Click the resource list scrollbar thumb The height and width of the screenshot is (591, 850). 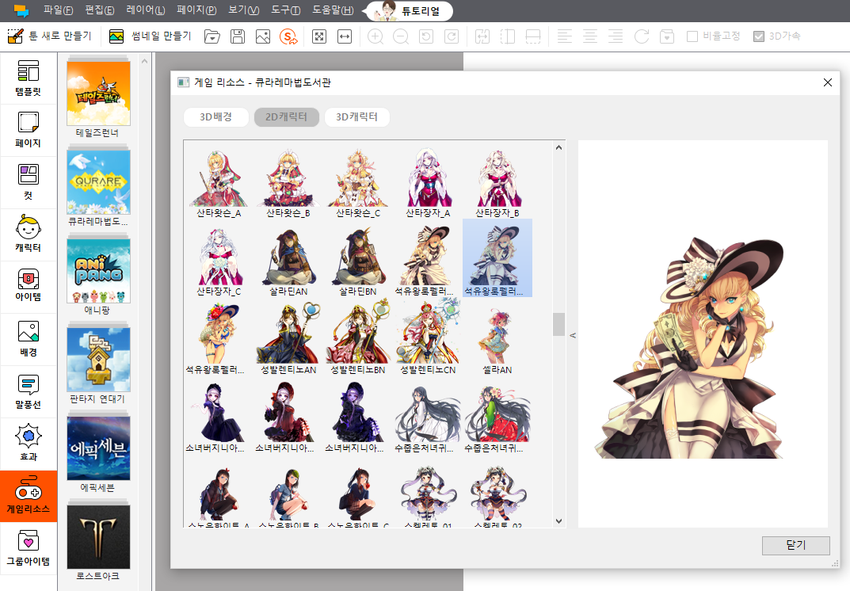coord(559,324)
